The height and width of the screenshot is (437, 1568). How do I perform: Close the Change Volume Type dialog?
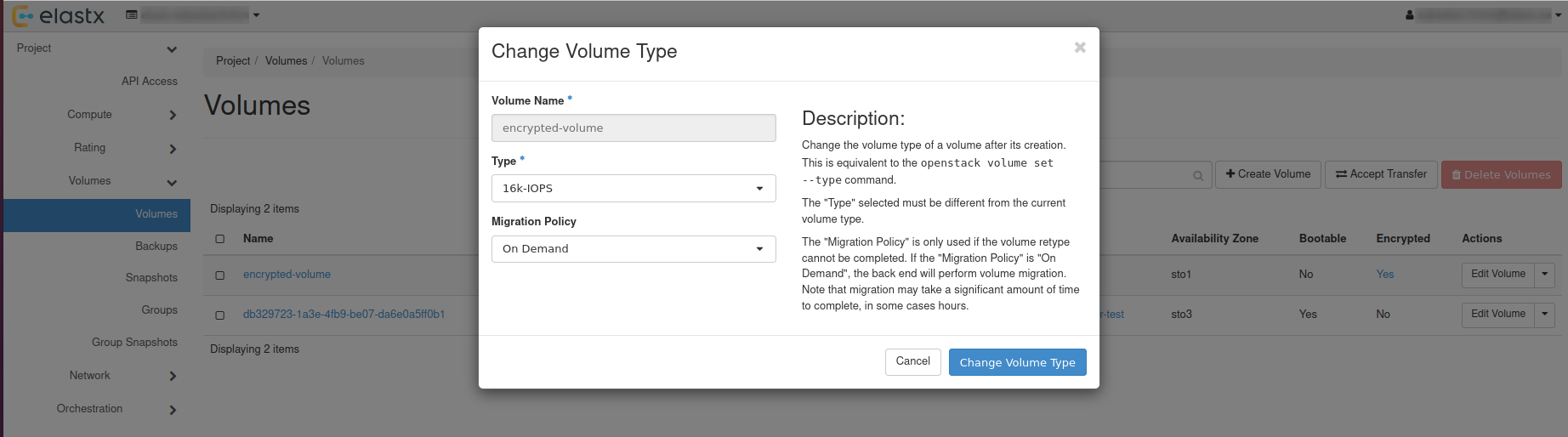[x=1079, y=48]
